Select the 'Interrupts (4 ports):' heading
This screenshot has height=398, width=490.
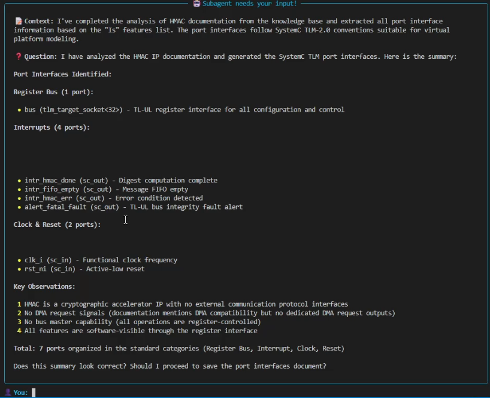click(x=52, y=127)
